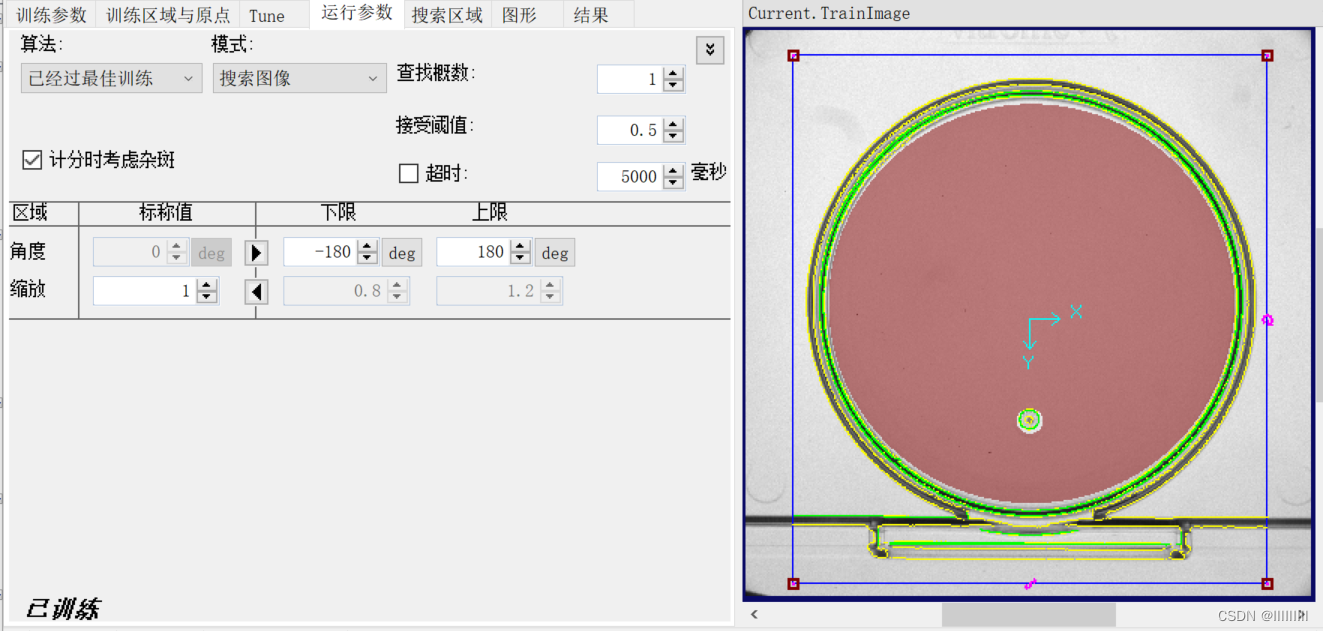
Task: Click the deg unit icon next to 180
Action: [555, 252]
